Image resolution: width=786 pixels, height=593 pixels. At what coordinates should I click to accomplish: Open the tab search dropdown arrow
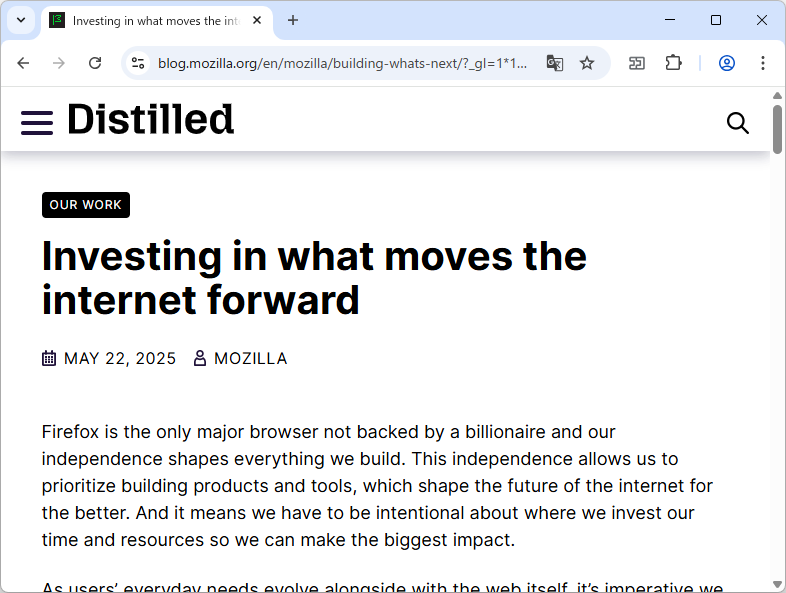[21, 21]
